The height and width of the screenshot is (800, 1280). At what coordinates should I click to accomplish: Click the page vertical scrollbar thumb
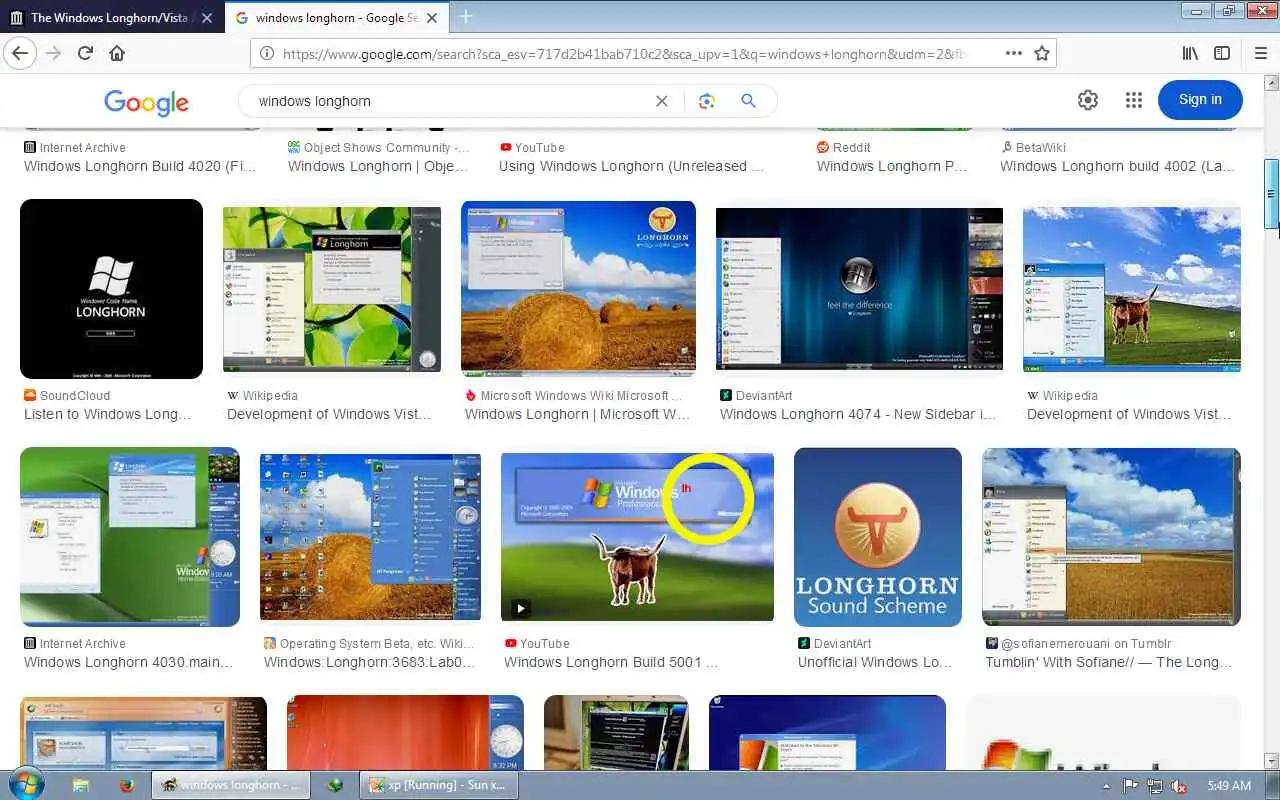[1272, 192]
